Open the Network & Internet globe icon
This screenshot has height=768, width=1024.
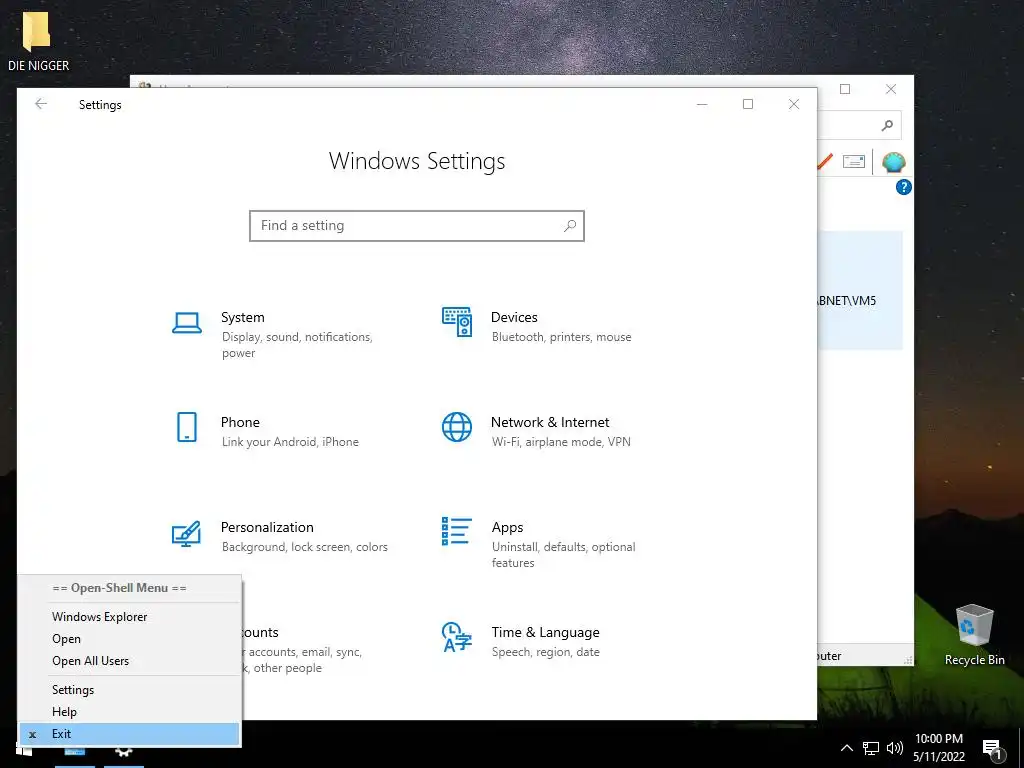pyautogui.click(x=456, y=427)
